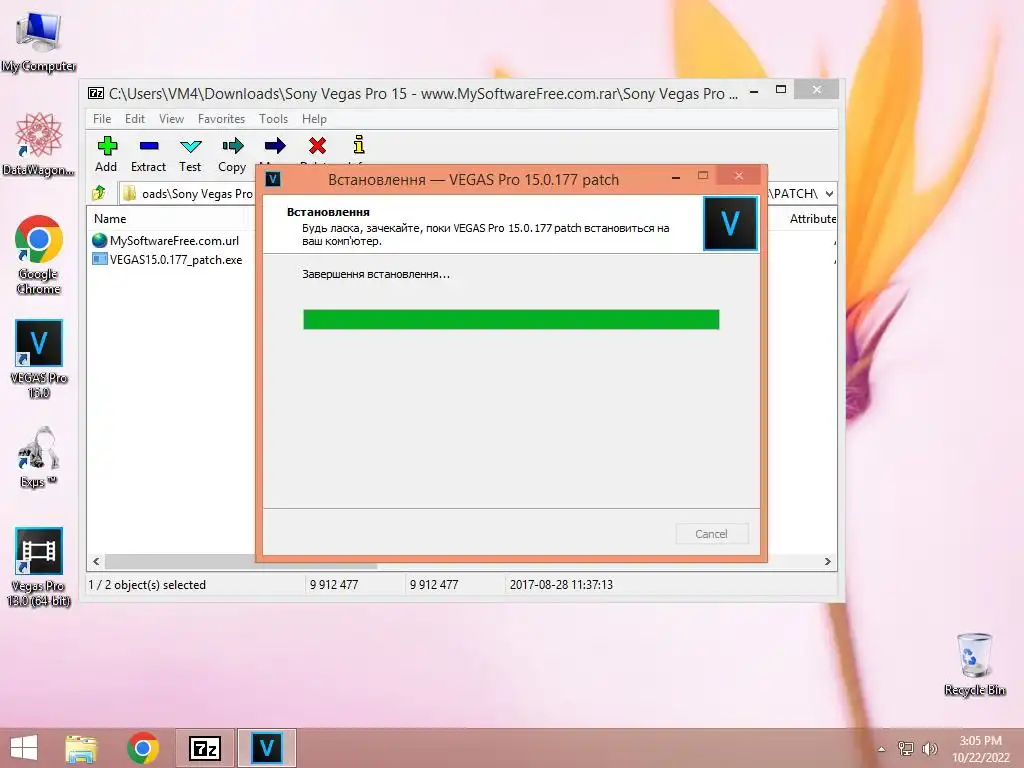Click the network tray icon

coord(905,749)
